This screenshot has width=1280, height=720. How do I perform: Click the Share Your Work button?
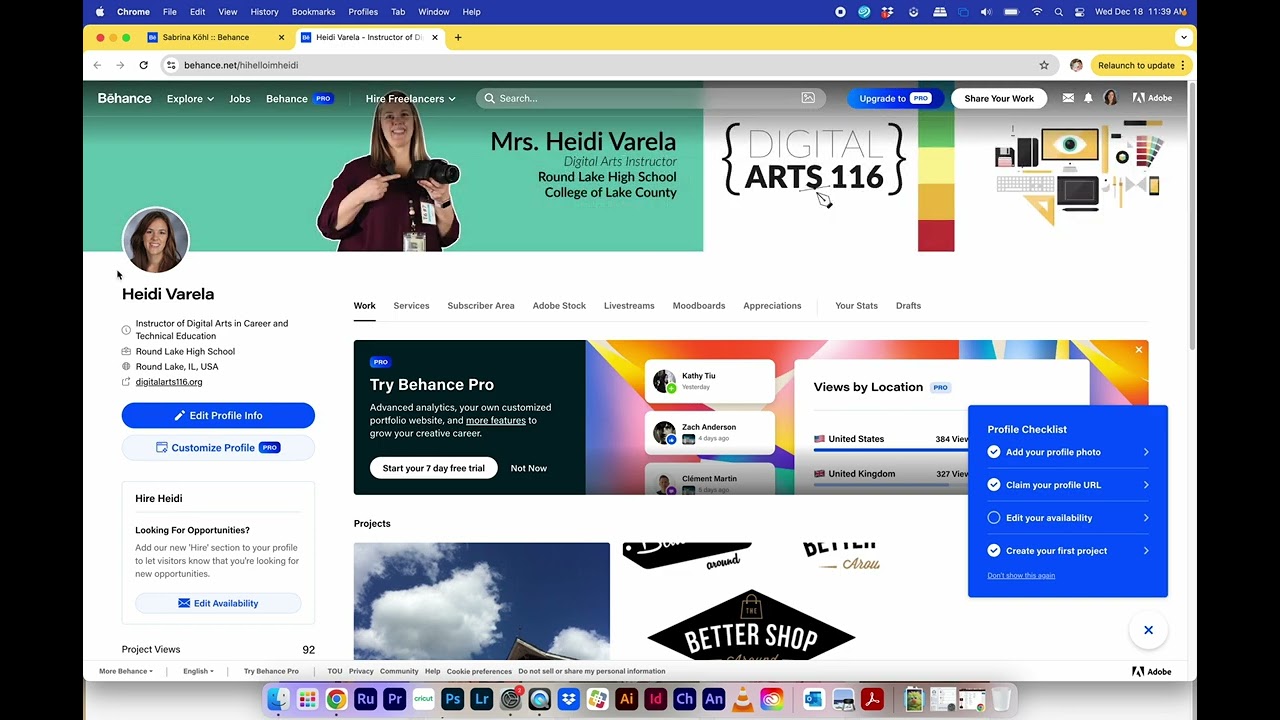(x=999, y=98)
